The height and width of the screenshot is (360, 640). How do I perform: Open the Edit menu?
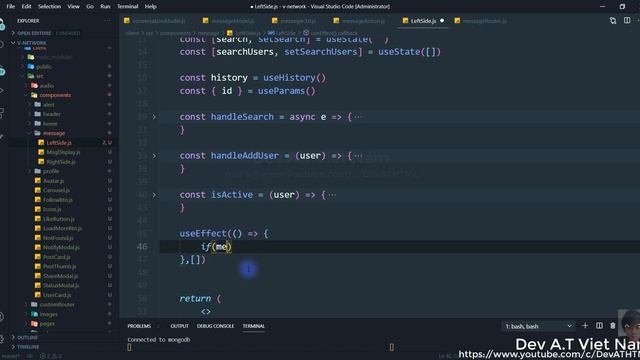[x=26, y=7]
